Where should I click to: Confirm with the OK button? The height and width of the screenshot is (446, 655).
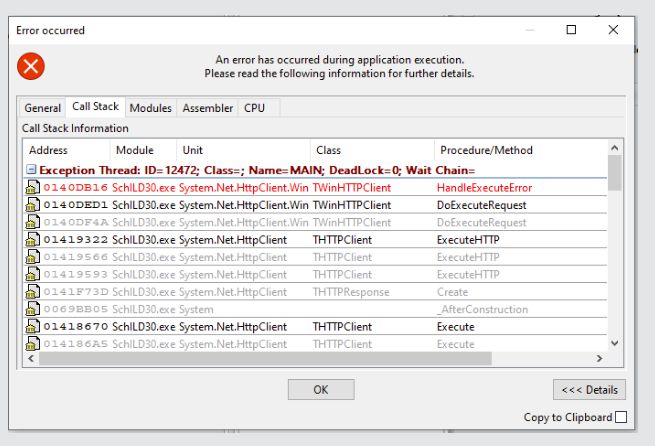321,390
